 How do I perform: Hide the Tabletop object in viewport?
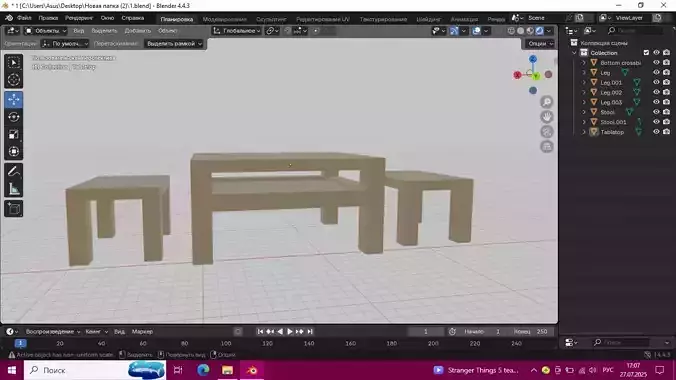(x=656, y=132)
